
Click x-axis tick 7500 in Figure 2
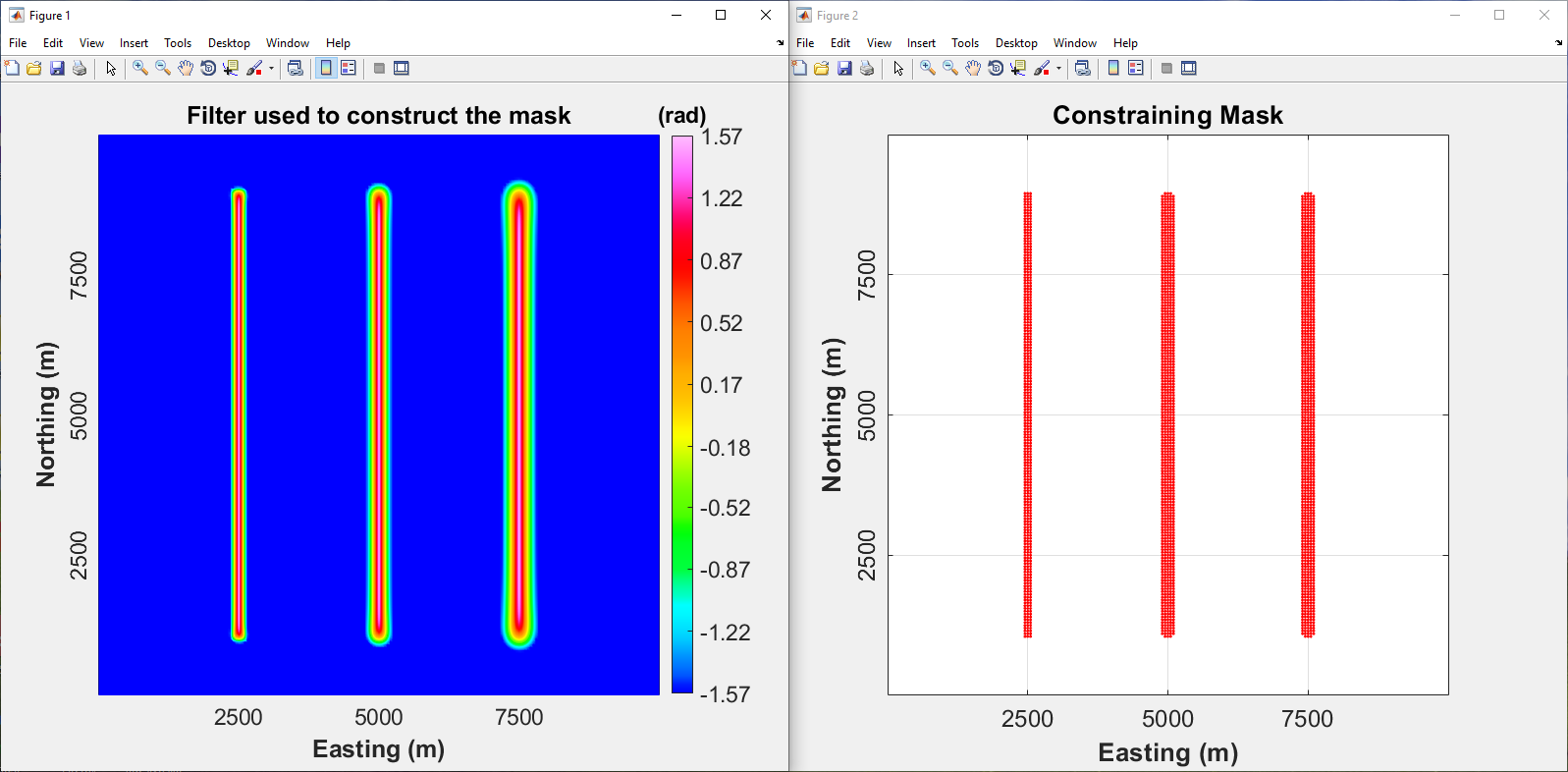(x=1308, y=719)
